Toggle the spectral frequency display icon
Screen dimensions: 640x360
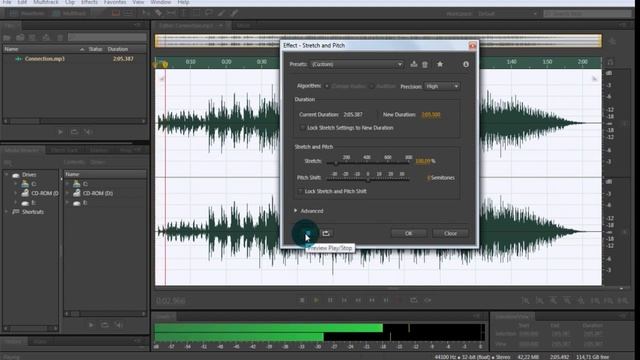coord(116,13)
